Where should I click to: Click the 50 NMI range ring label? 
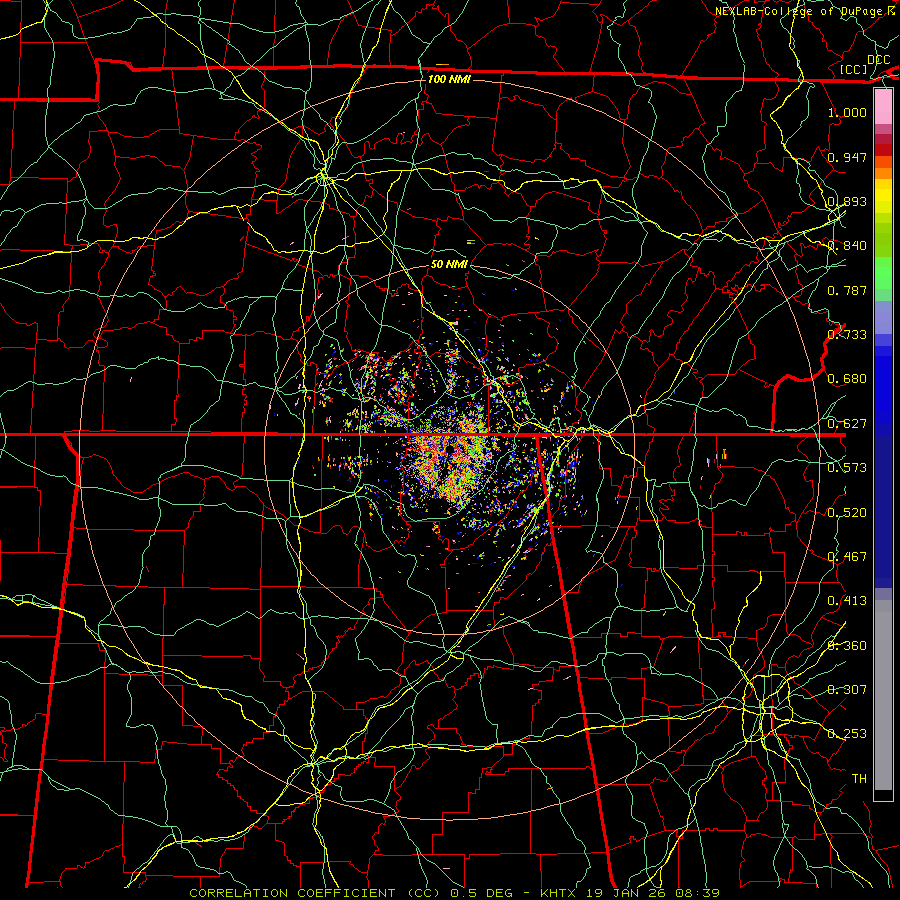(449, 264)
